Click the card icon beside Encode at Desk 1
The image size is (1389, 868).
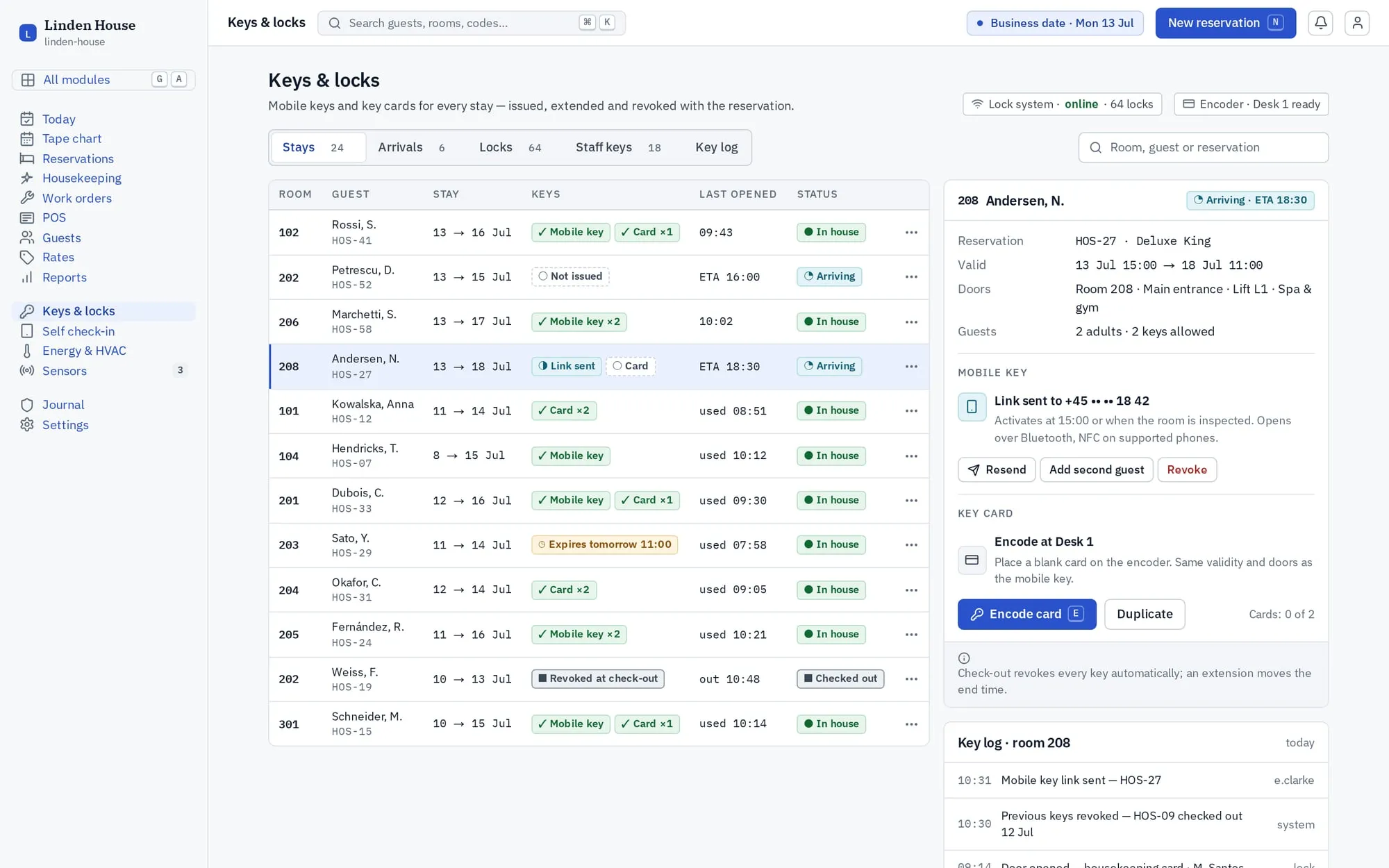click(x=972, y=560)
